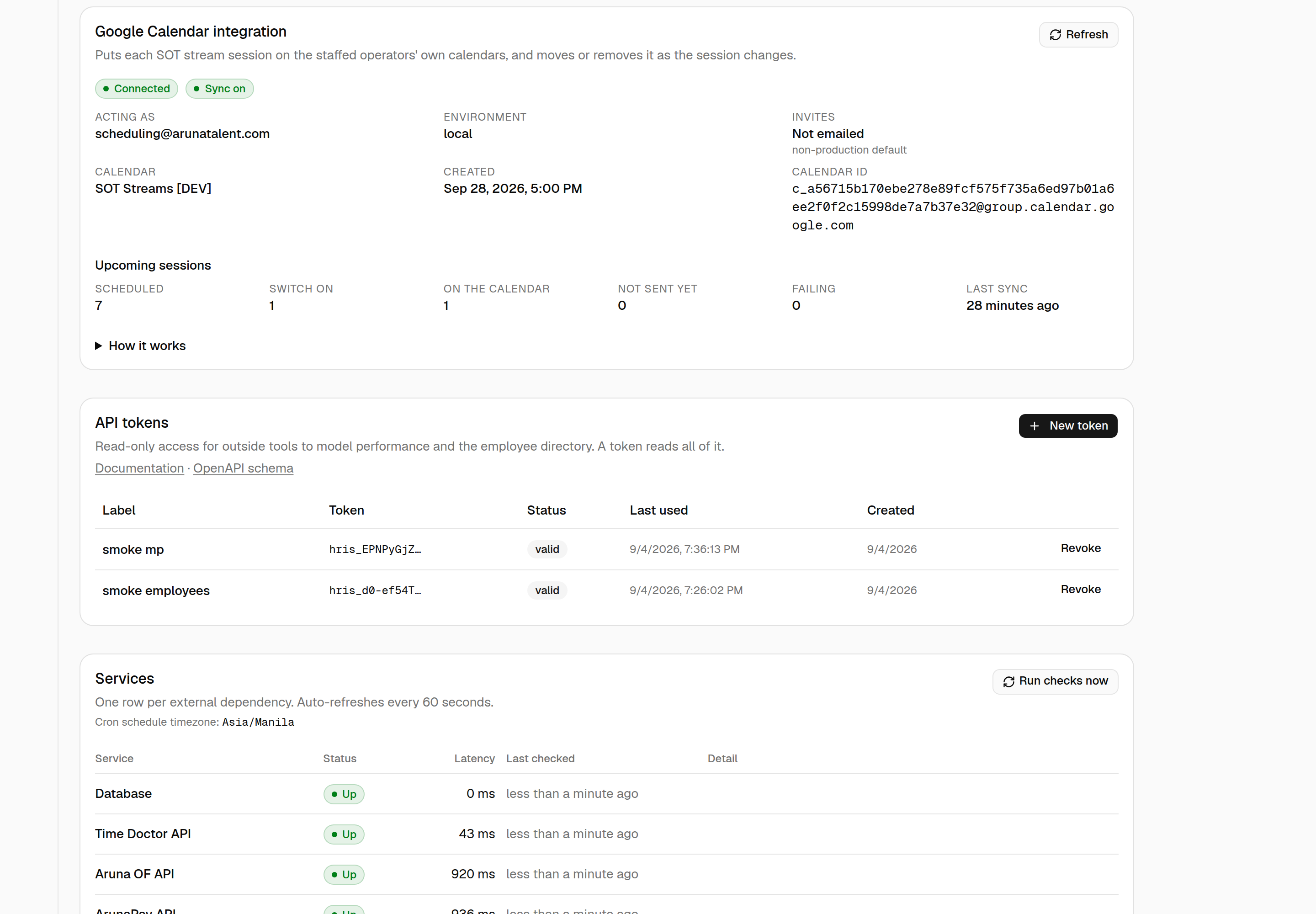Image resolution: width=1316 pixels, height=914 pixels.
Task: Select the scheduling@arunatalent.com account text
Action: pyautogui.click(x=182, y=134)
